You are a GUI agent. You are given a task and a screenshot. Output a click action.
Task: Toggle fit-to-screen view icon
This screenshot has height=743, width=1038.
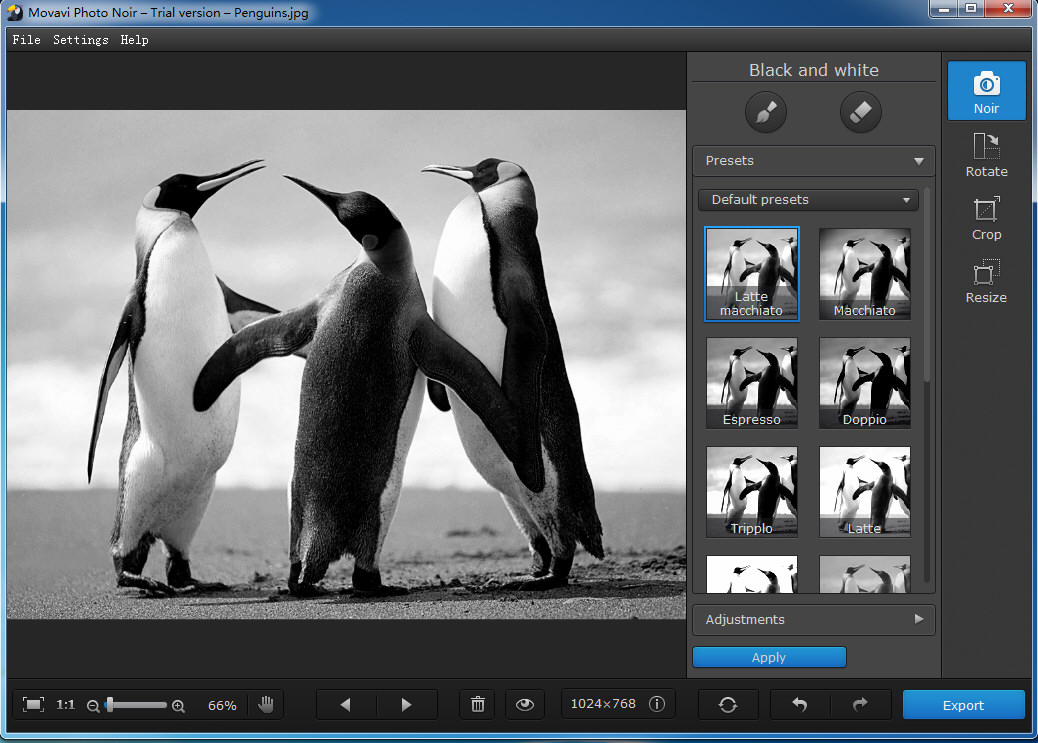(33, 704)
